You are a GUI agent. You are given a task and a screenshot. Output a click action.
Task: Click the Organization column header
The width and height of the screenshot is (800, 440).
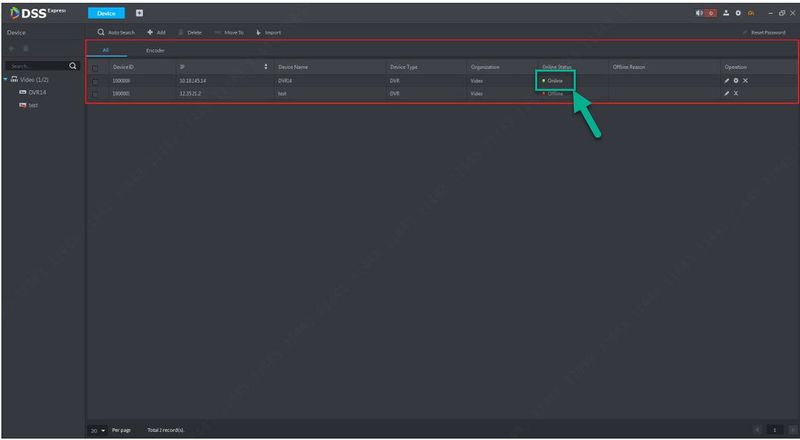[x=485, y=67]
